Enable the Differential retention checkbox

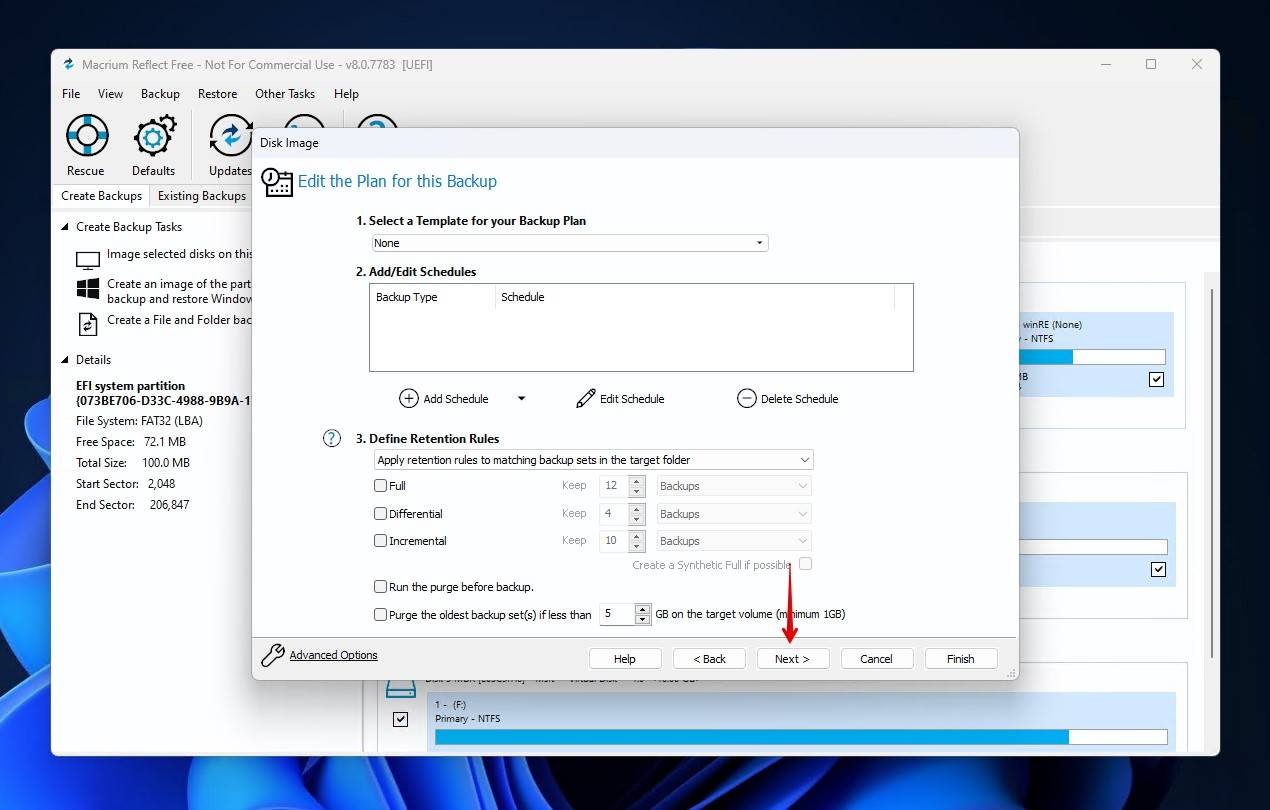pyautogui.click(x=380, y=514)
